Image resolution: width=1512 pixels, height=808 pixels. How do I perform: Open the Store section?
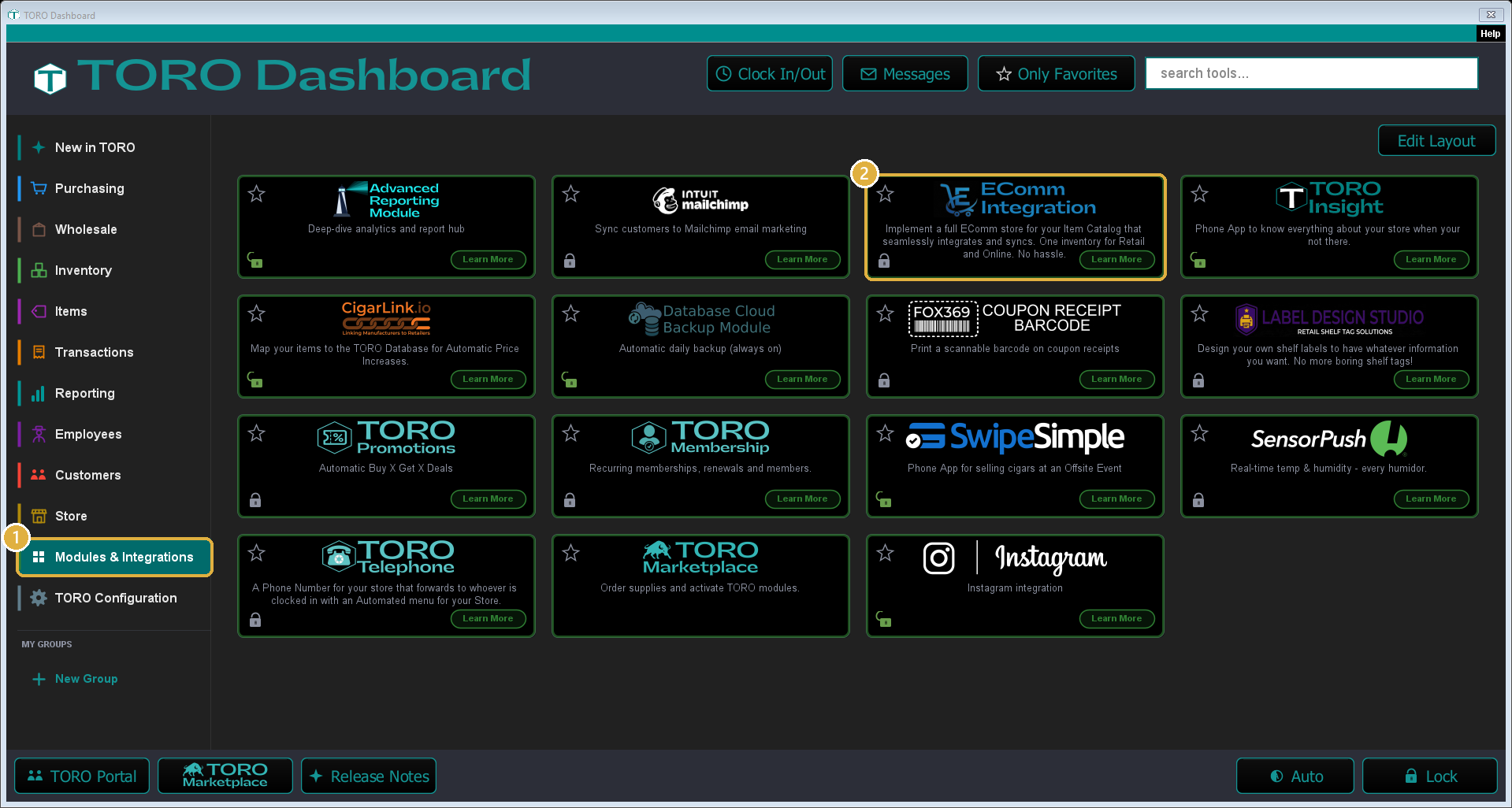point(113,516)
